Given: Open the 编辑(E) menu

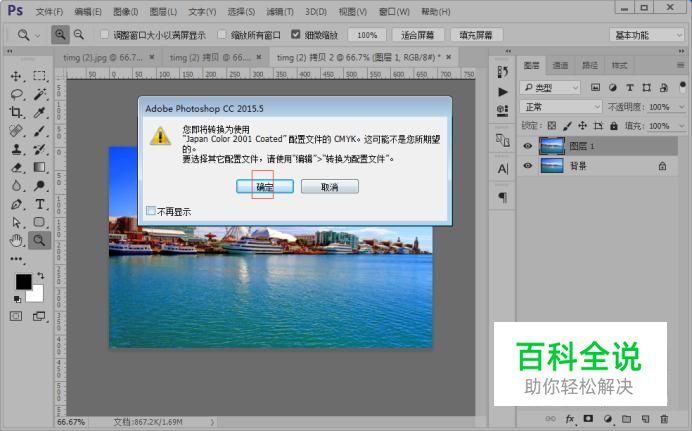Looking at the screenshot, I should point(87,11).
